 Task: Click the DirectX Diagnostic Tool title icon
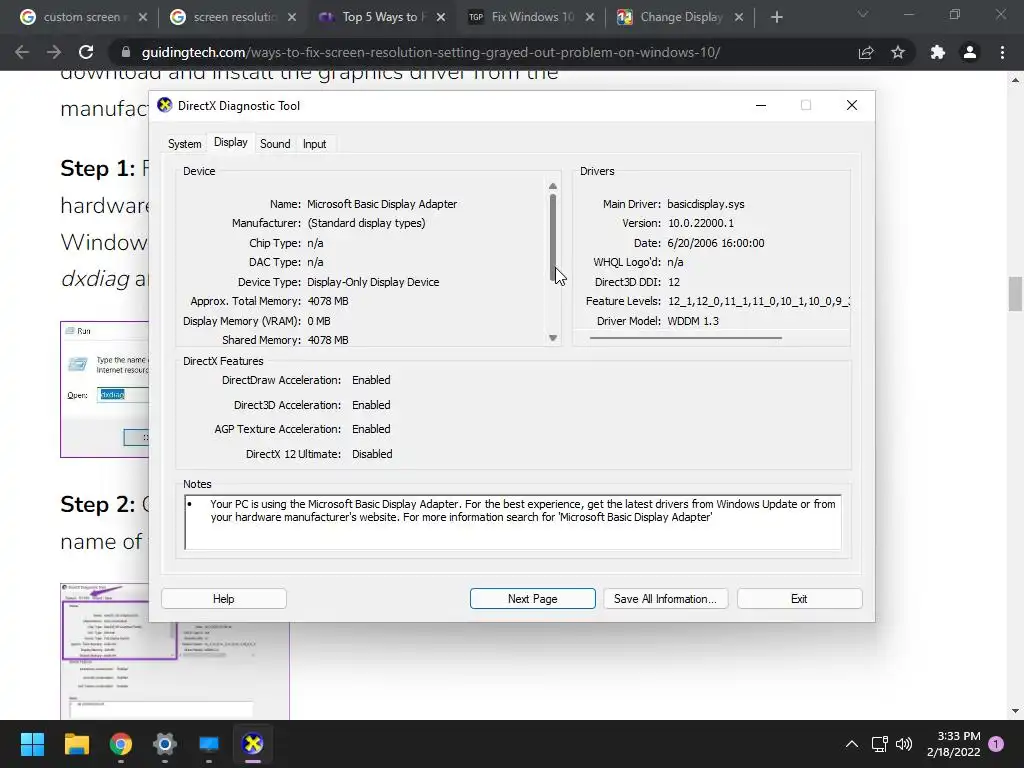165,105
